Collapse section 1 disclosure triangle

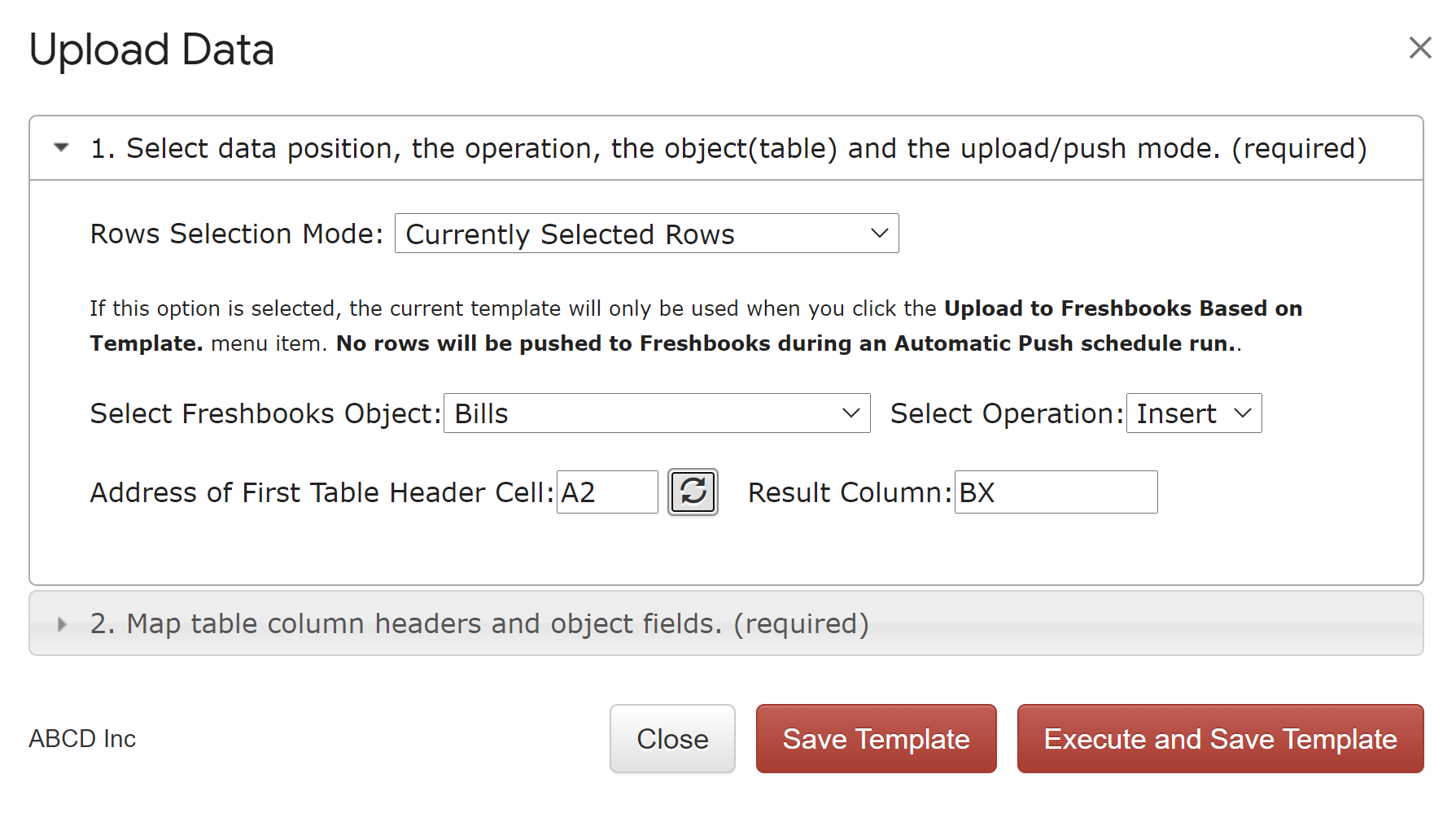click(x=61, y=147)
